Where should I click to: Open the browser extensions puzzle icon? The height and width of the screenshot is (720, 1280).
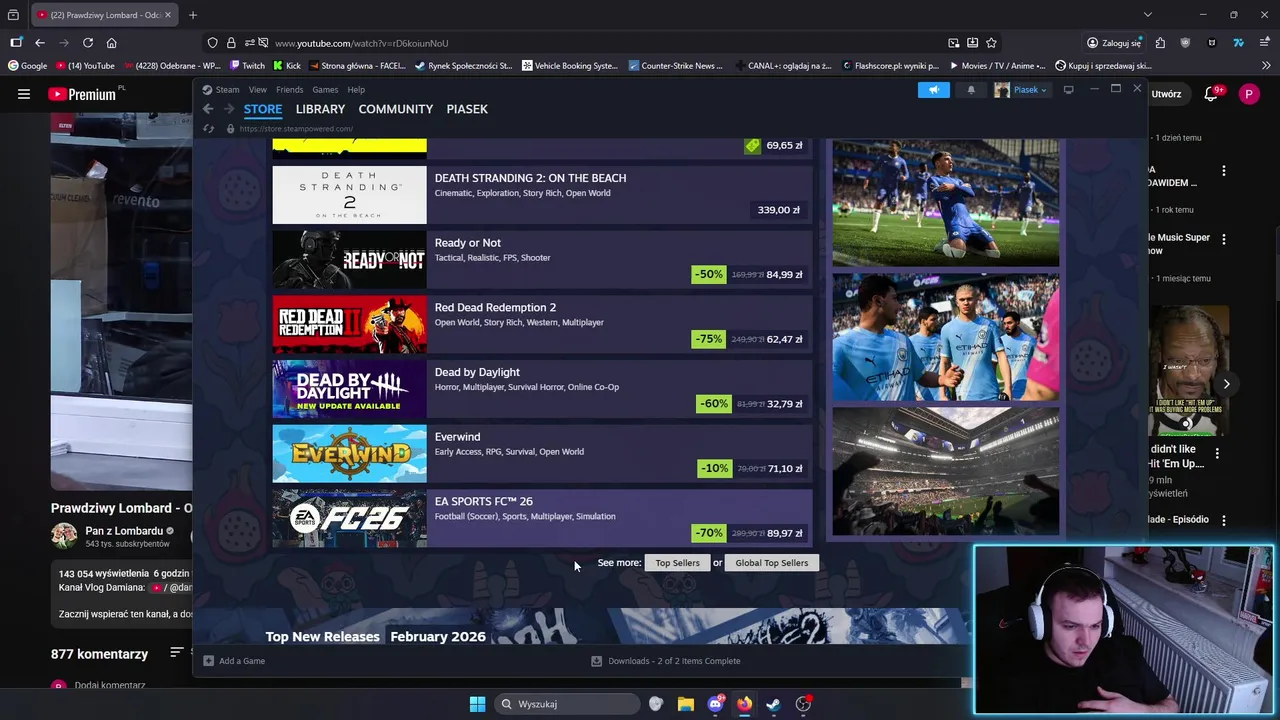click(x=1160, y=43)
